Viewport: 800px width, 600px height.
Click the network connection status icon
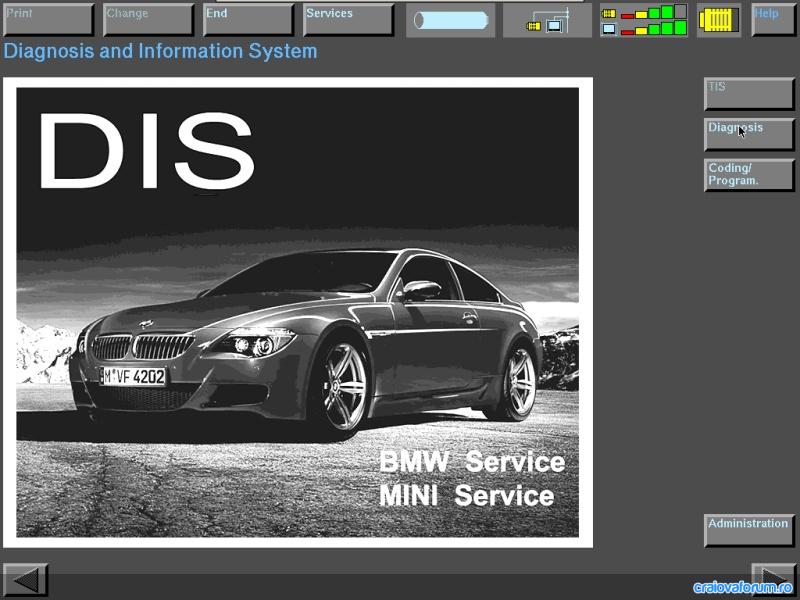point(547,20)
